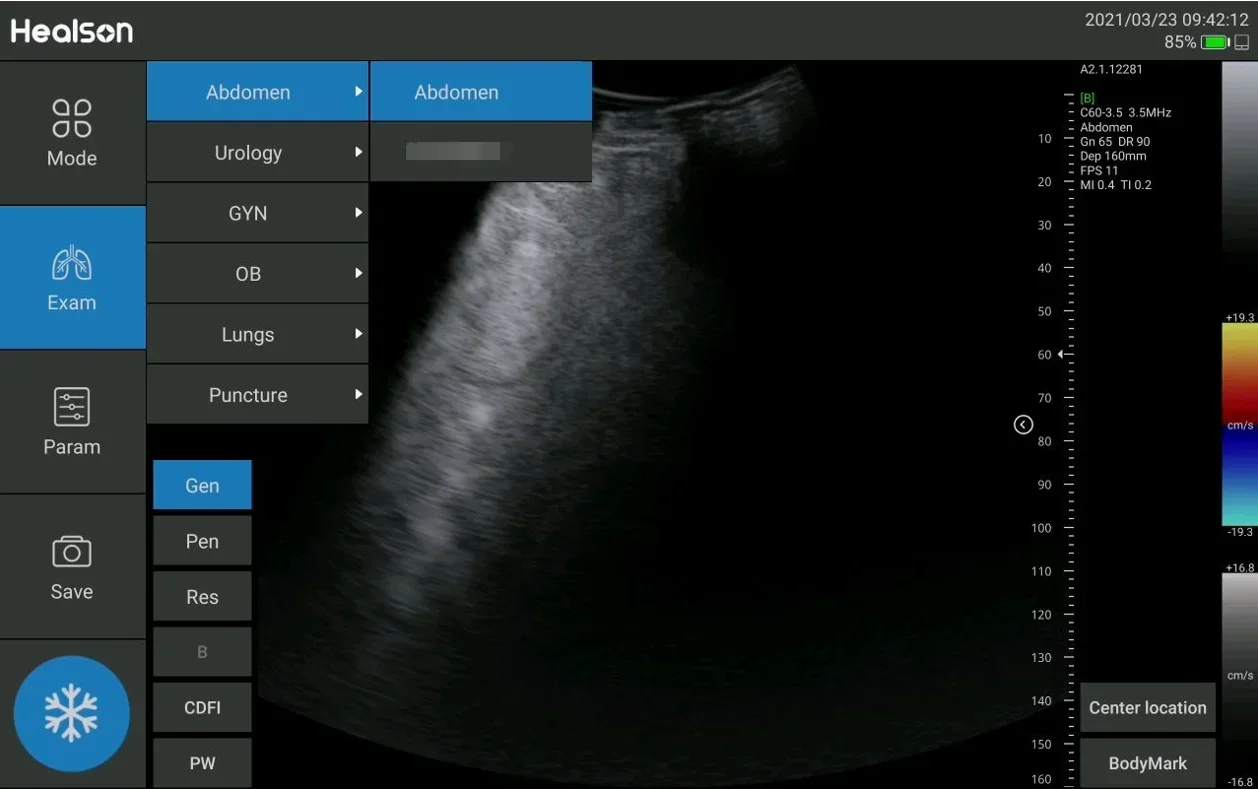The width and height of the screenshot is (1258, 789).
Task: Switch to Res resolution mode
Action: pos(202,597)
